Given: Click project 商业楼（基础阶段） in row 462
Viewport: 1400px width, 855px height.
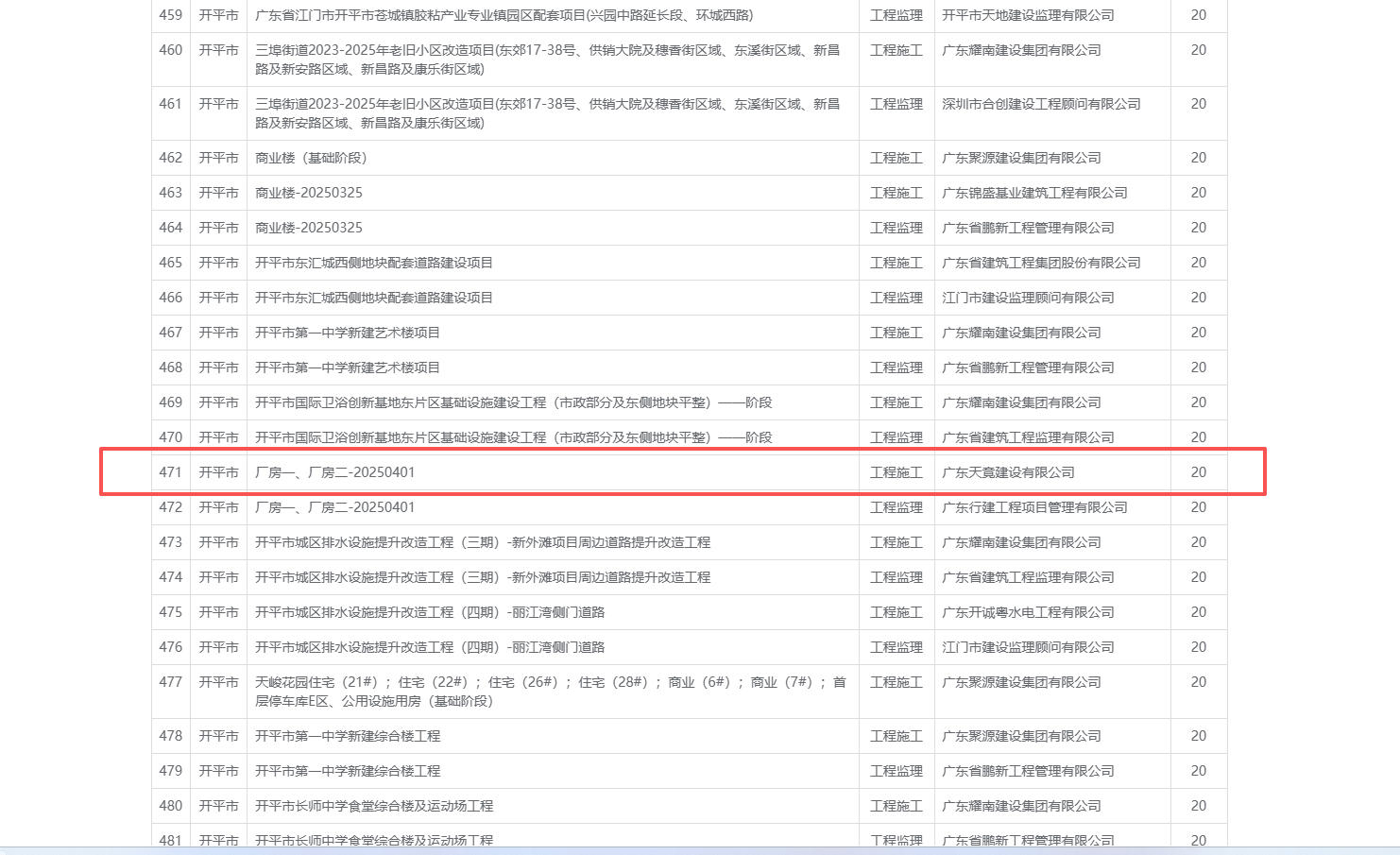Looking at the screenshot, I should pos(311,158).
